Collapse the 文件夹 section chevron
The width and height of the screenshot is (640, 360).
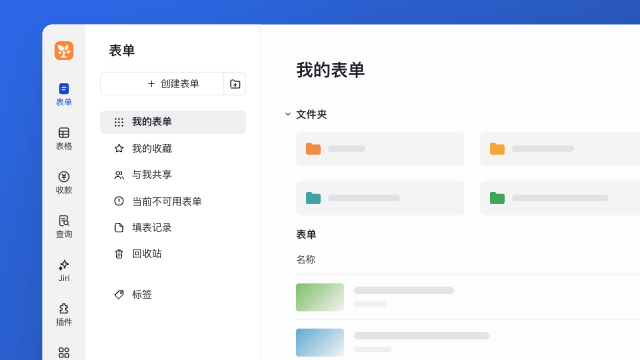click(288, 114)
